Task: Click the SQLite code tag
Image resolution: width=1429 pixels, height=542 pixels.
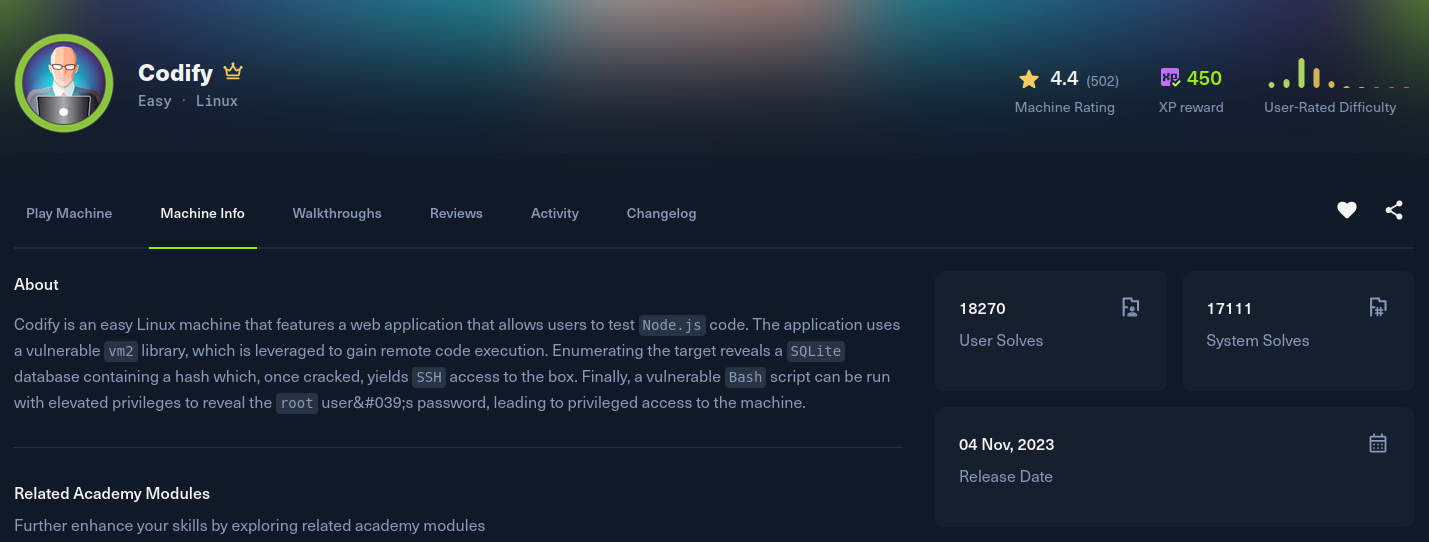Action: tap(816, 351)
